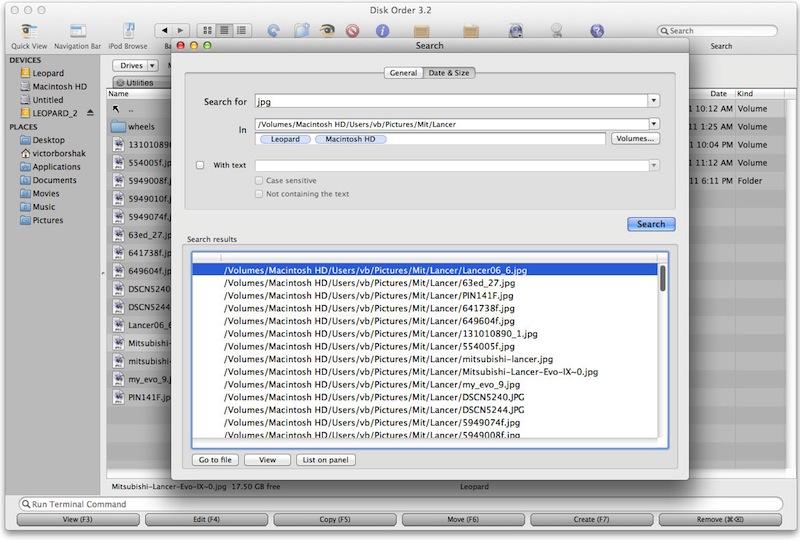This screenshot has width=800, height=540.
Task: Eject the LEOPARD_2 volume
Action: 91,114
